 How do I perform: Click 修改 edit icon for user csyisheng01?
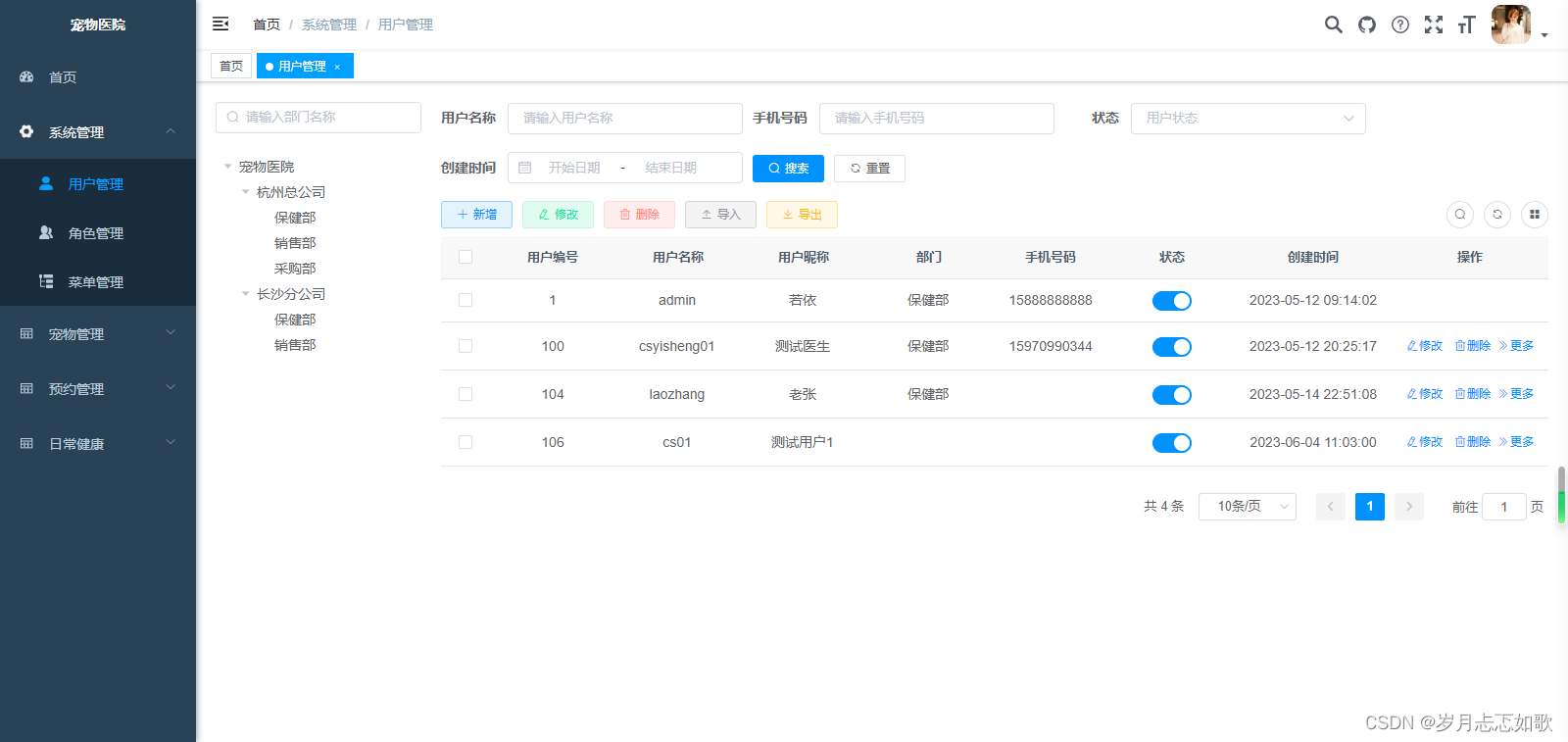pos(1412,346)
